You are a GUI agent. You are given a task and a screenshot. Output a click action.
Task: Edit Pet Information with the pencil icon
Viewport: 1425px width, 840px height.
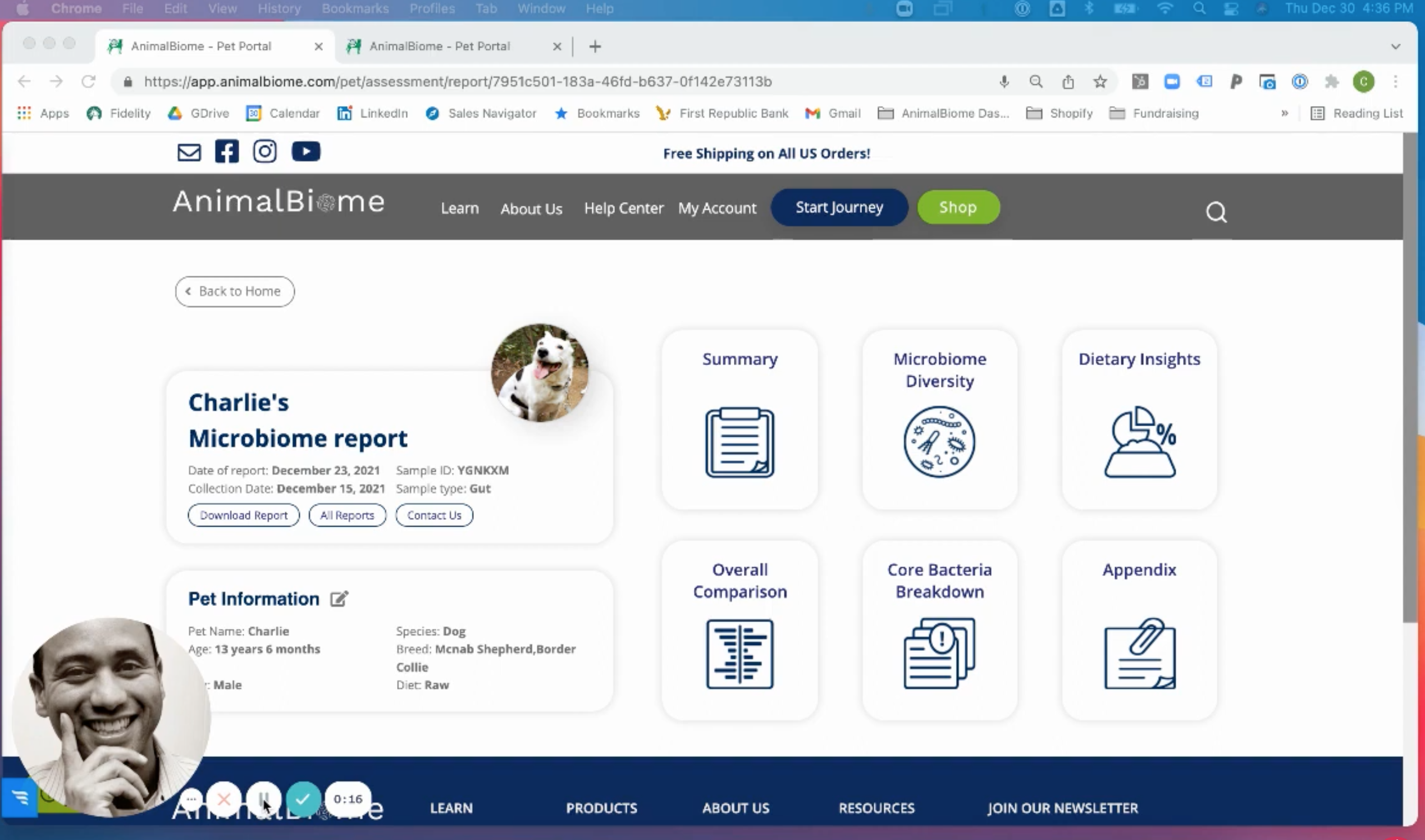(x=339, y=599)
